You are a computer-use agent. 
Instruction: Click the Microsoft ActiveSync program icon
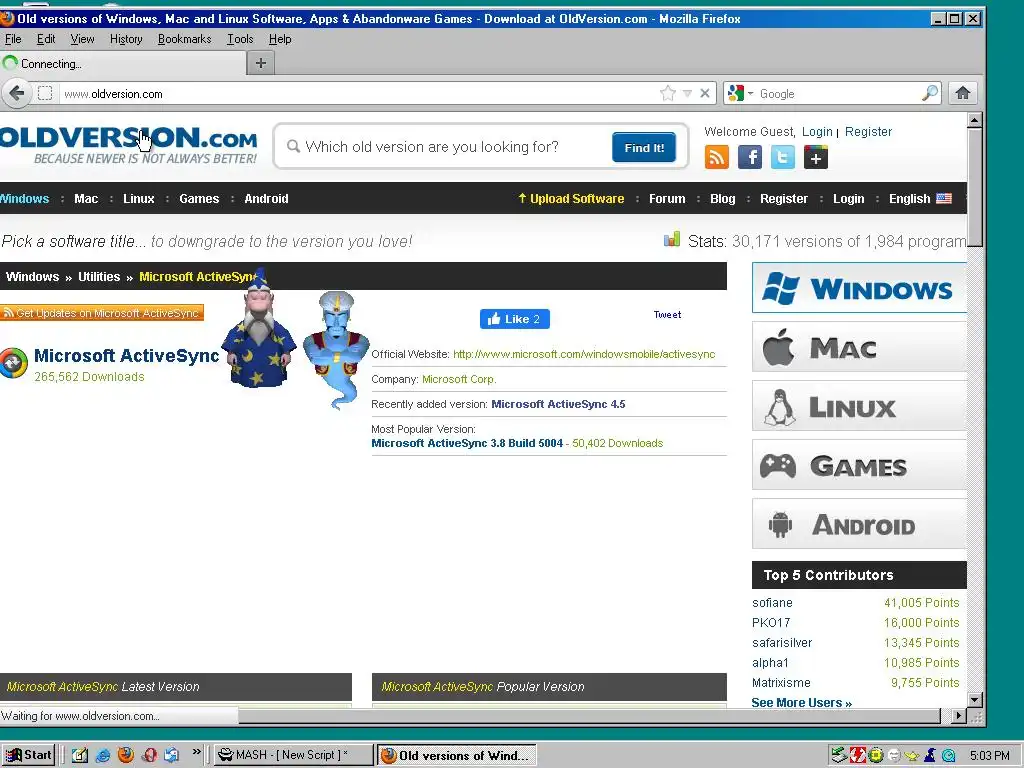coord(13,363)
